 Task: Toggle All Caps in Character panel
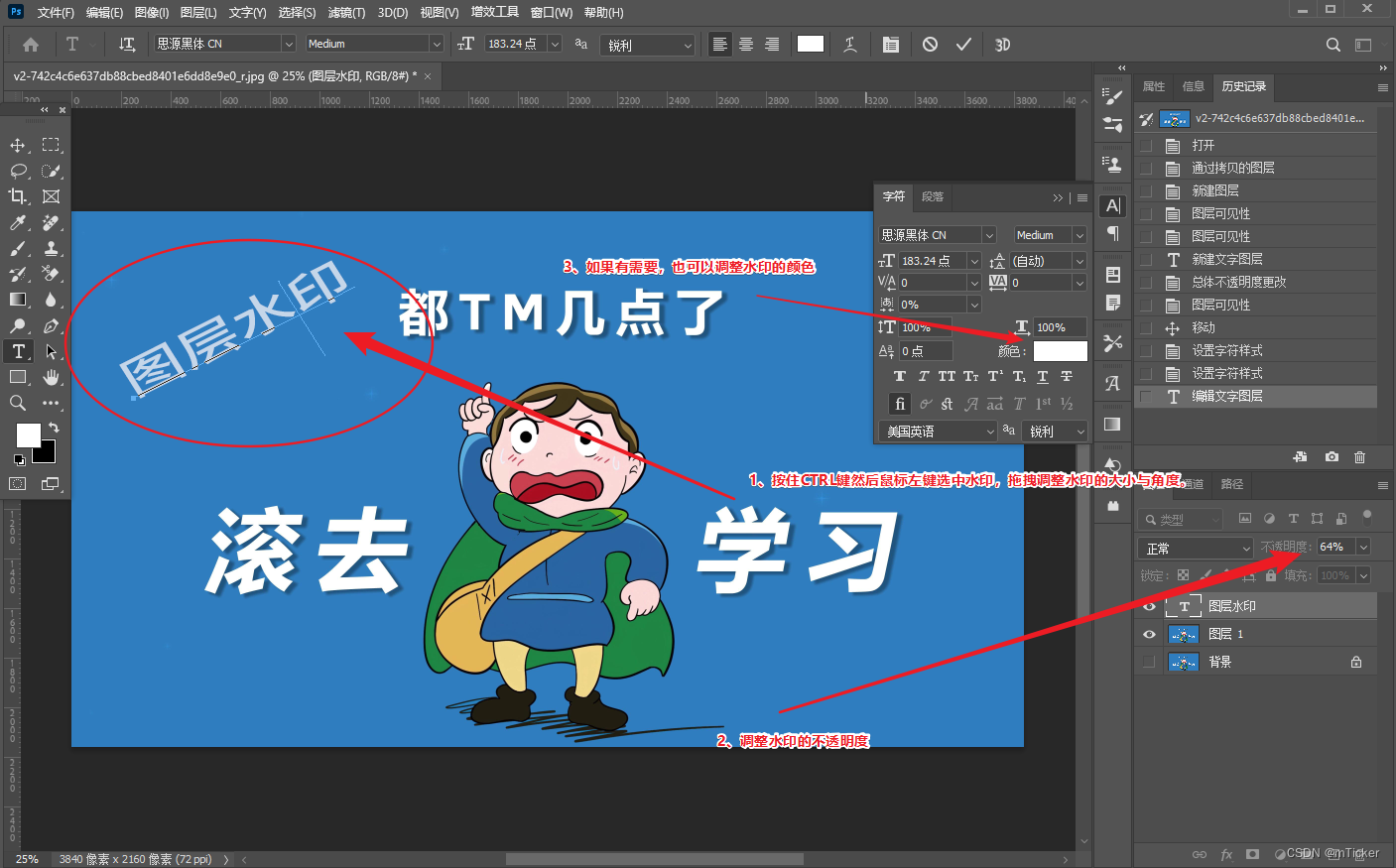pyautogui.click(x=948, y=377)
